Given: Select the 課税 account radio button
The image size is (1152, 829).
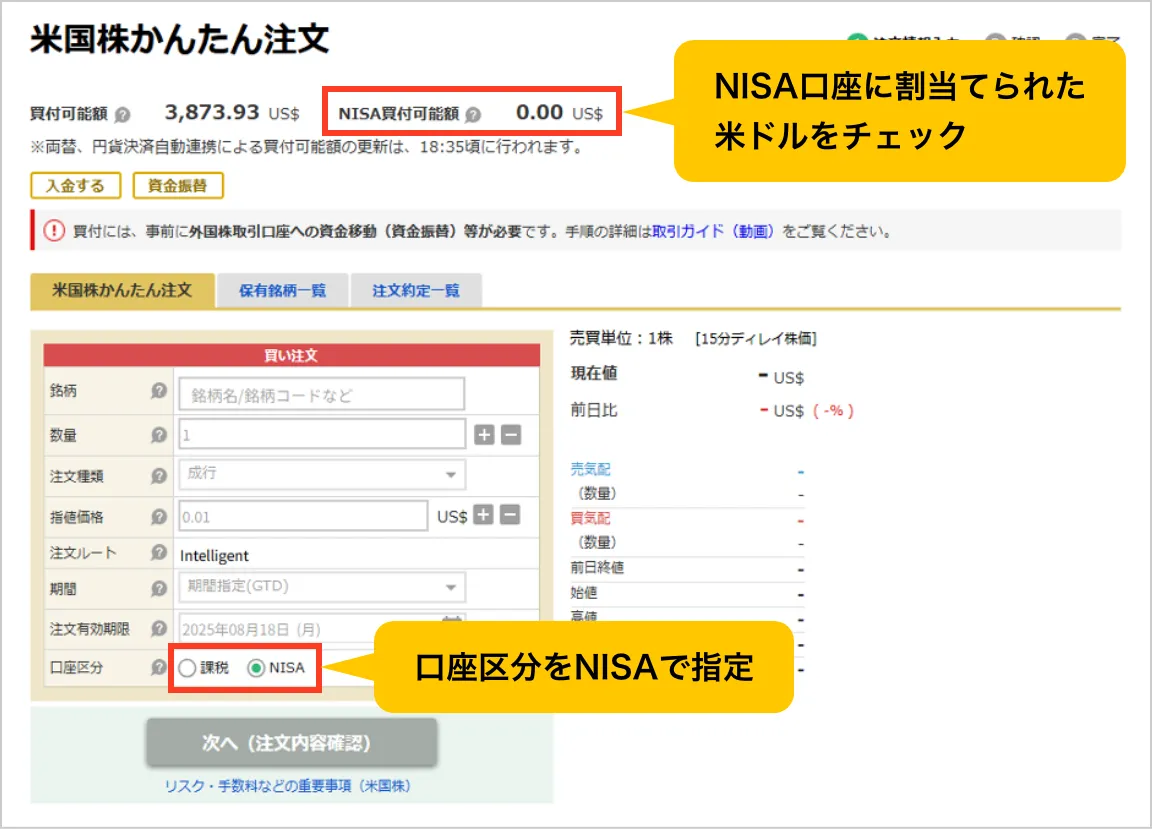Looking at the screenshot, I should pos(187,668).
